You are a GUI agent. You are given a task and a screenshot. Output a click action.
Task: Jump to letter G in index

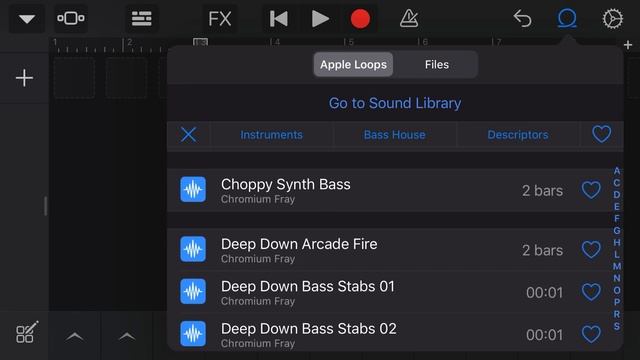point(617,230)
